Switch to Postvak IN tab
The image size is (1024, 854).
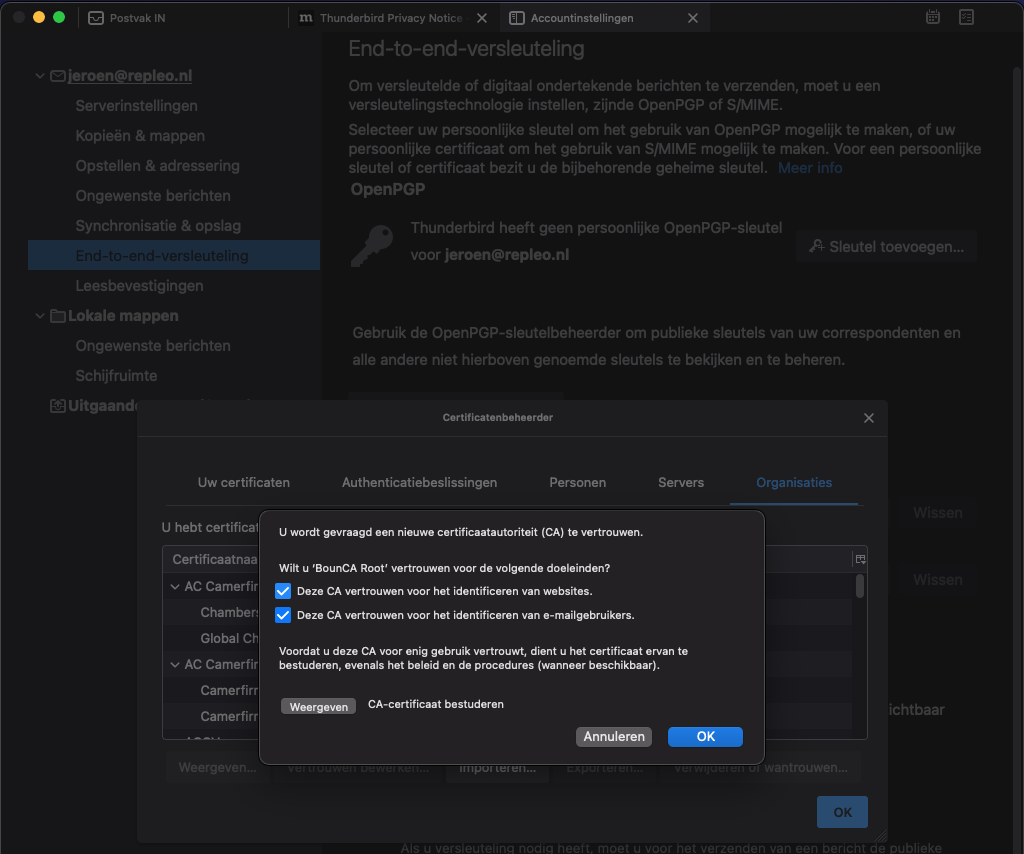[127, 18]
